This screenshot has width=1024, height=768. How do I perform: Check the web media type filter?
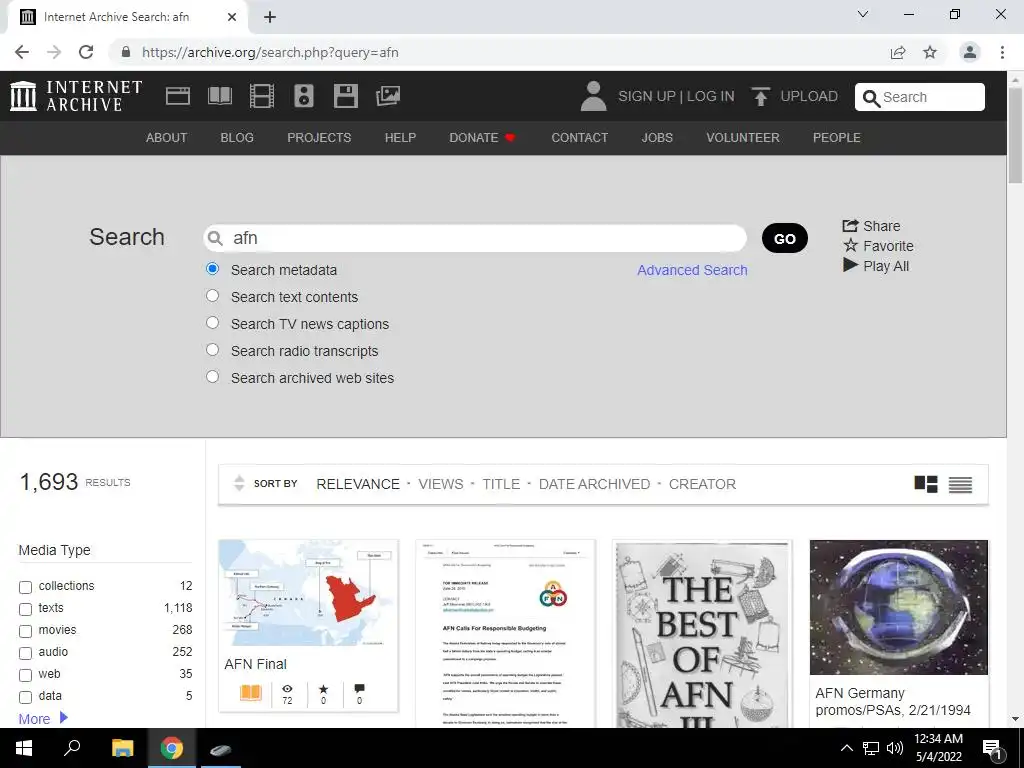25,675
